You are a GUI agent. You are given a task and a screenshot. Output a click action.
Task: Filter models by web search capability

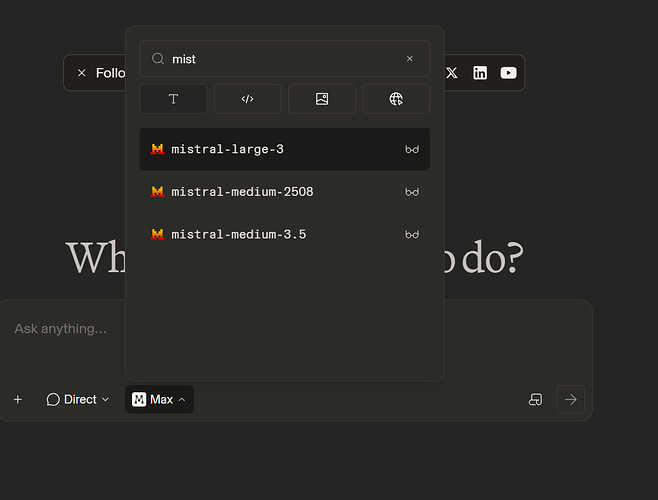tap(396, 99)
